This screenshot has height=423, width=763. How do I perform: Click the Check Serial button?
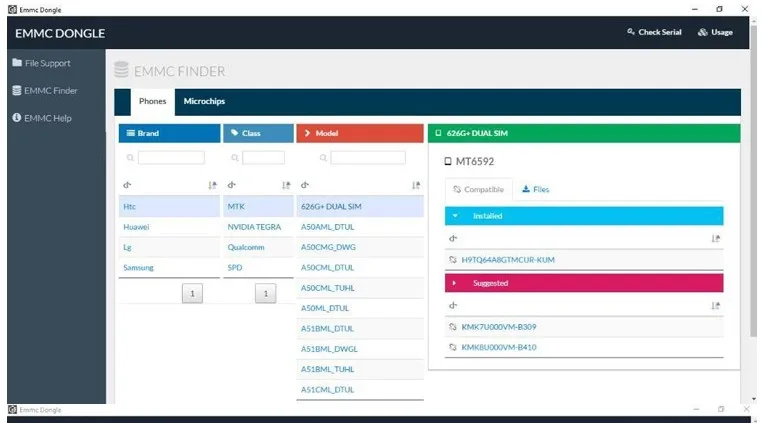point(654,32)
